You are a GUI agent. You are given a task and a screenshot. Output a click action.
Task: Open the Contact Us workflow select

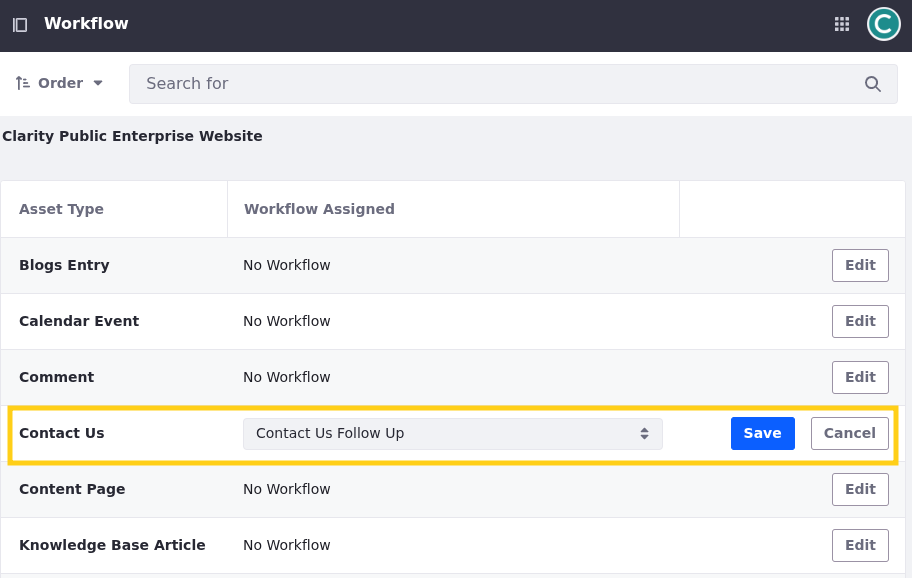[453, 434]
